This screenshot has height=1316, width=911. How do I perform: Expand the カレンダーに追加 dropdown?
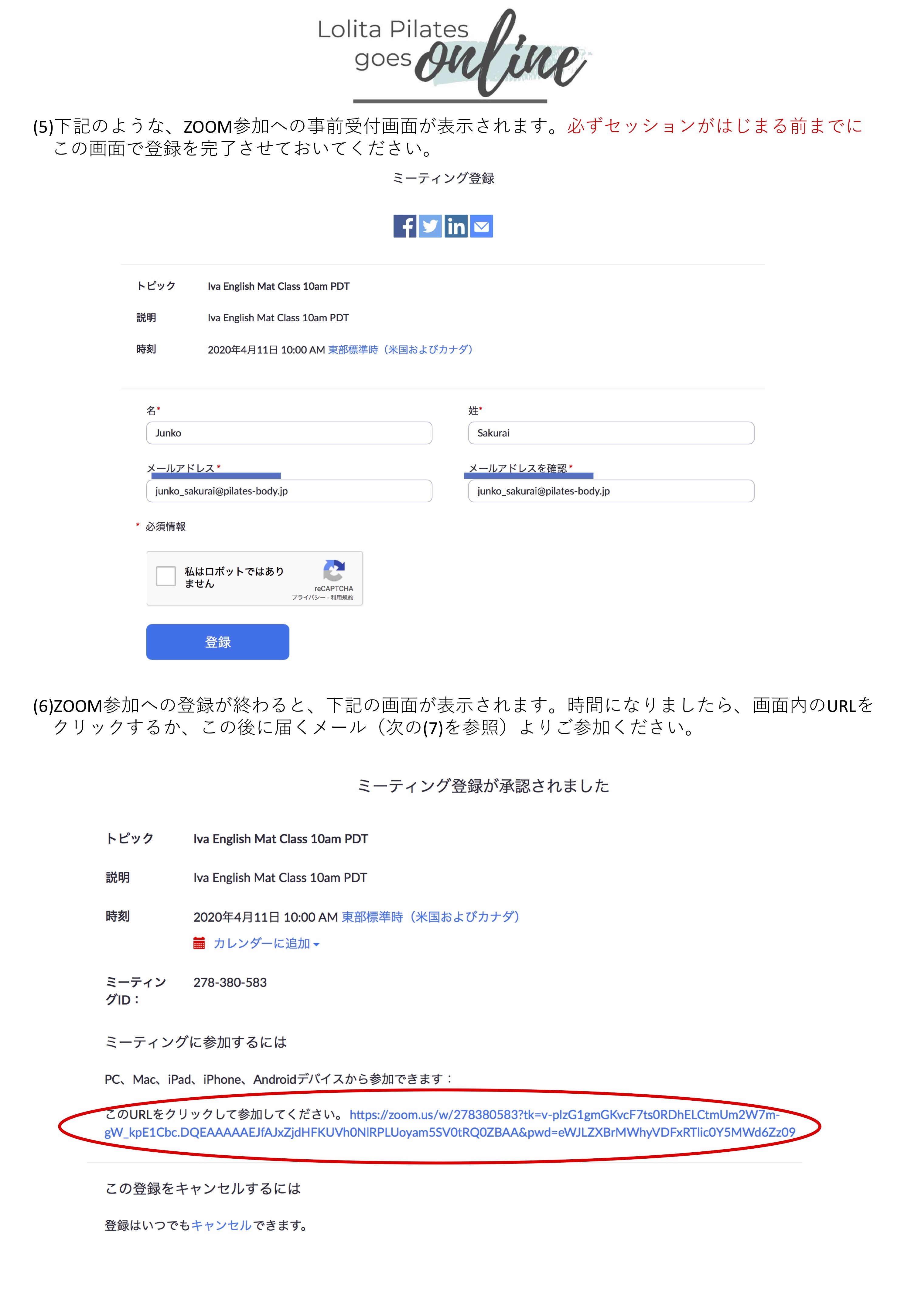click(x=266, y=943)
